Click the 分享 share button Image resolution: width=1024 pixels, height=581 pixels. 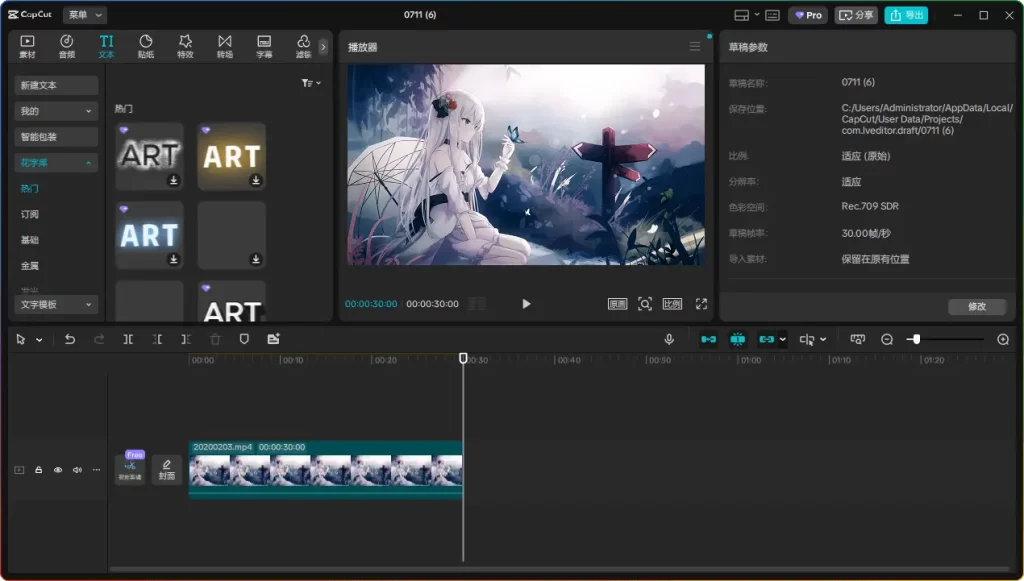(856, 15)
